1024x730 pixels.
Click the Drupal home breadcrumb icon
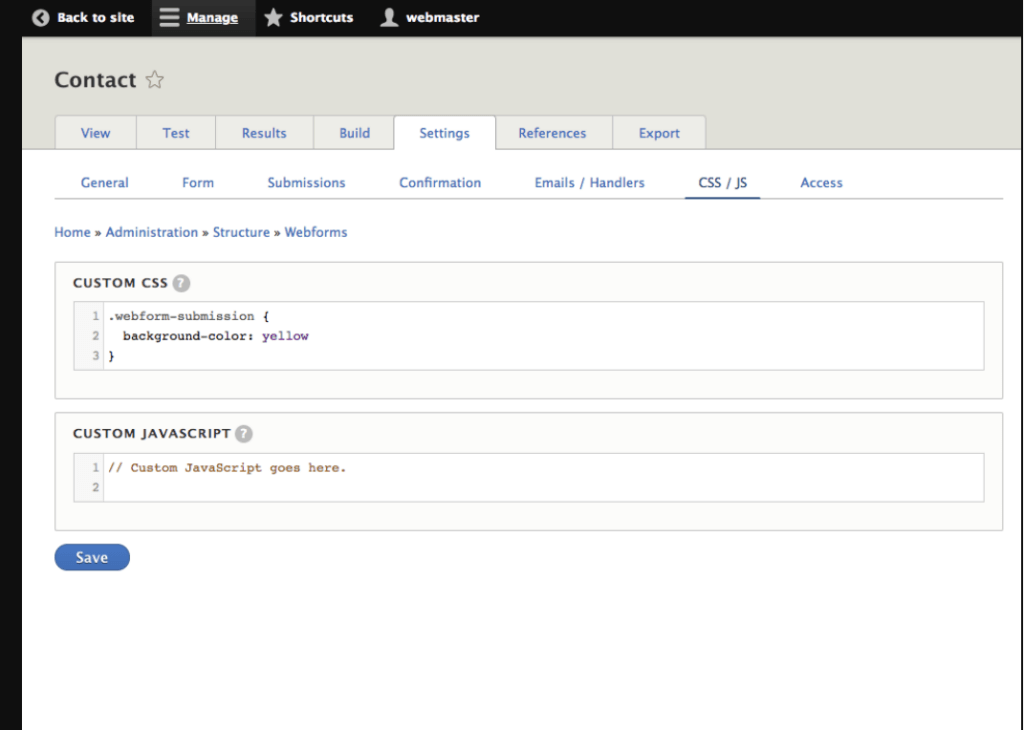(72, 232)
